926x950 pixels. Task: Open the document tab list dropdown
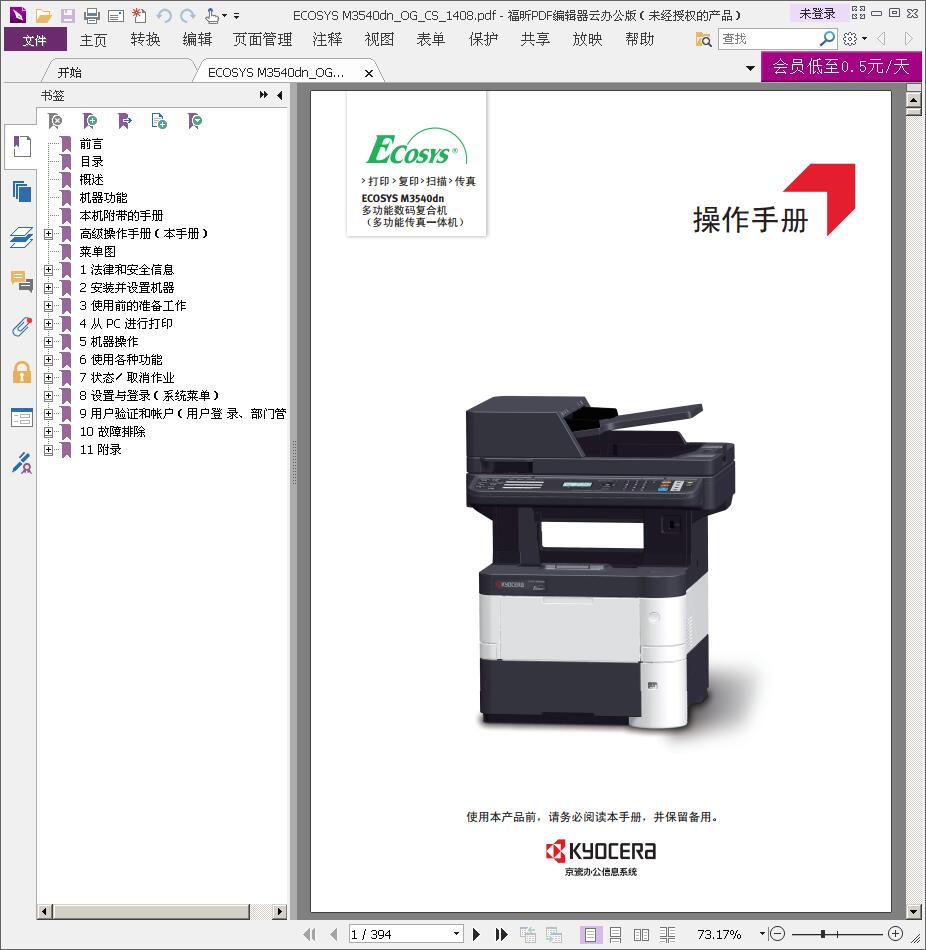750,68
